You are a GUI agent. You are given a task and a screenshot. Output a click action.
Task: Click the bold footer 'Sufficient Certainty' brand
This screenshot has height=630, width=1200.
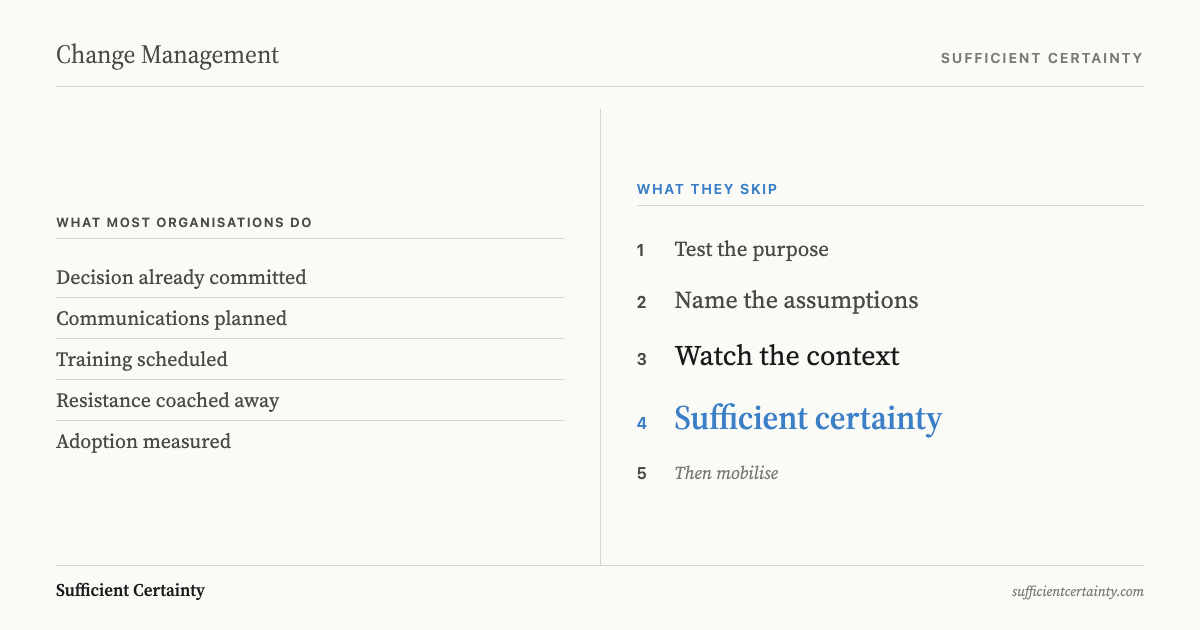point(130,590)
